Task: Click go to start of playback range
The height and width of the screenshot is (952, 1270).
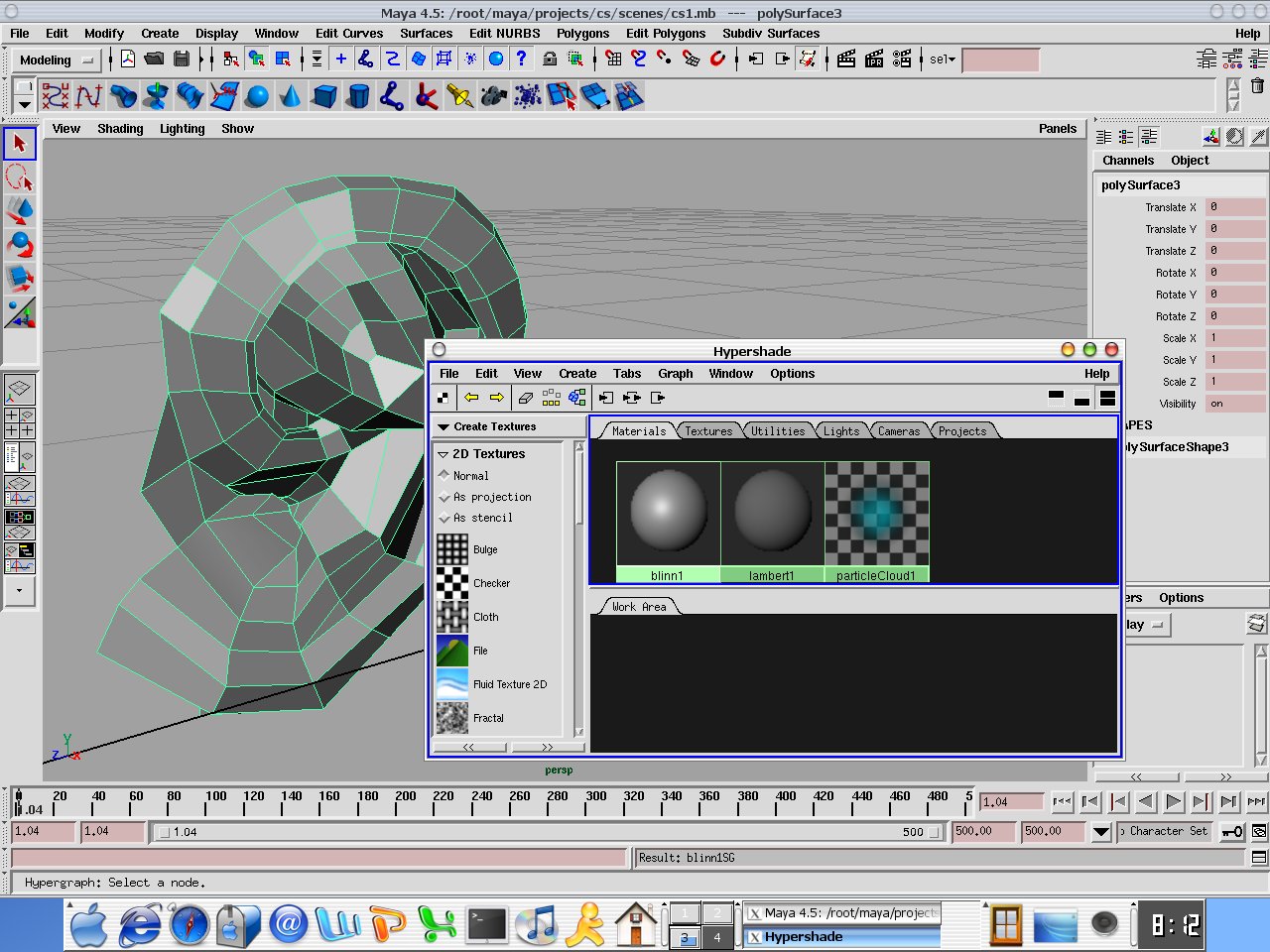Action: click(1063, 801)
